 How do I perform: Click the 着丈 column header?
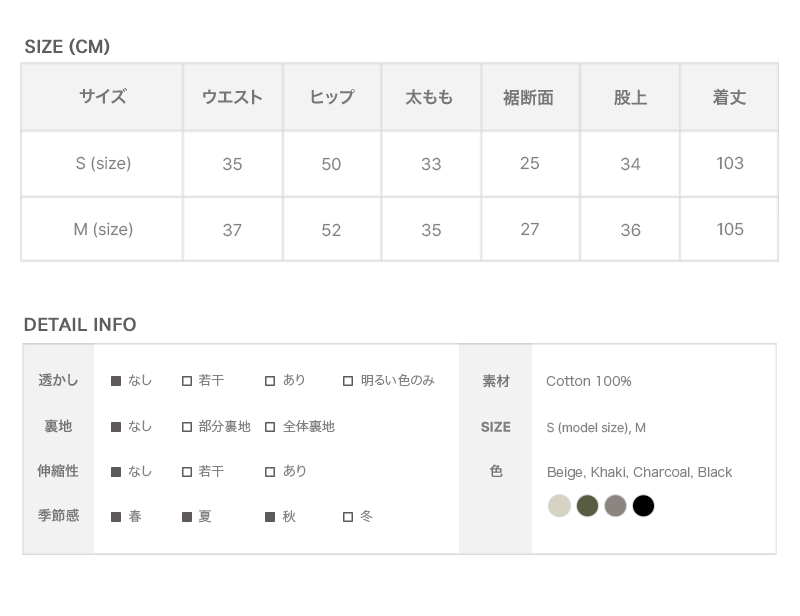729,97
